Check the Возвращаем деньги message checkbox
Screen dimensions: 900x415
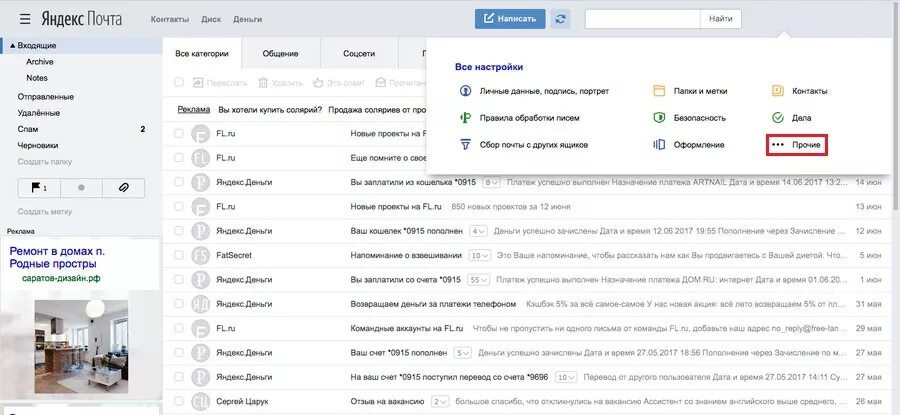179,304
